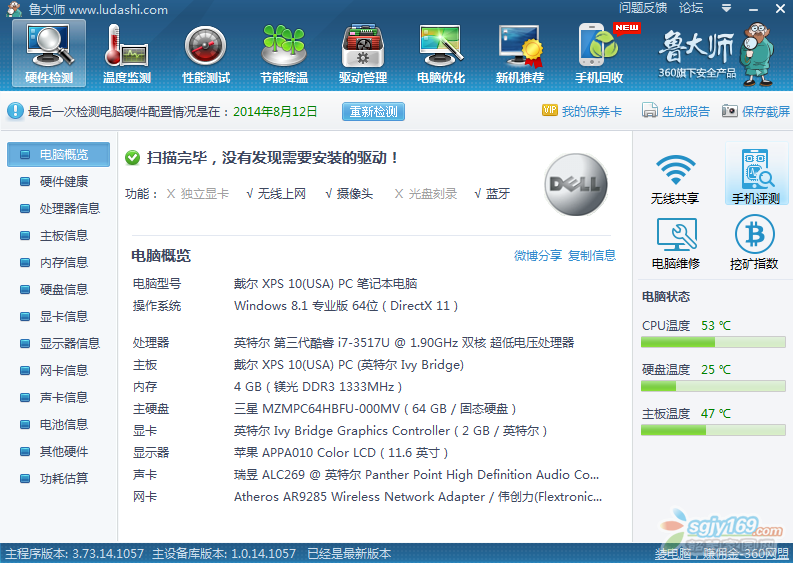Open the 电脑优化 PC optimization tool
This screenshot has width=793, height=563.
coord(441,54)
